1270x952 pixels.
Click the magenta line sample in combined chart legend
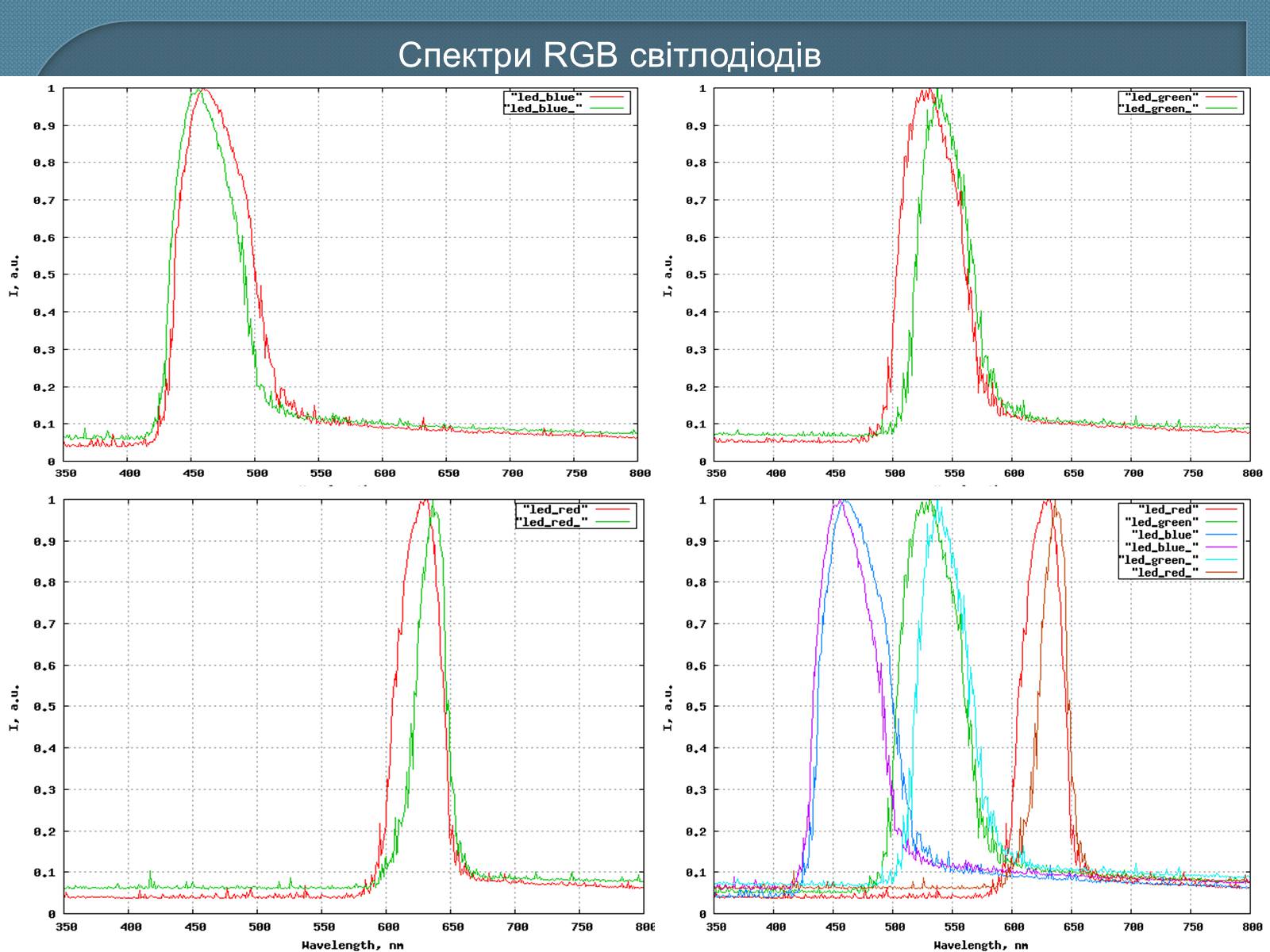1222,547
